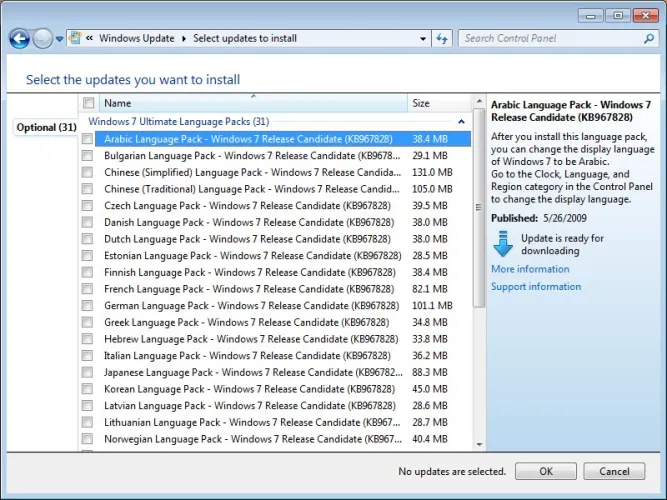
Task: Select the Norwegian Language Pack row
Action: click(x=283, y=439)
